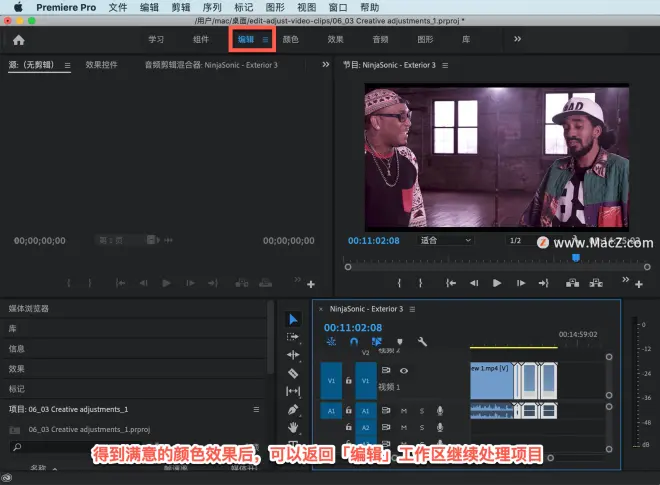Play the Program monitor sequence

497,283
